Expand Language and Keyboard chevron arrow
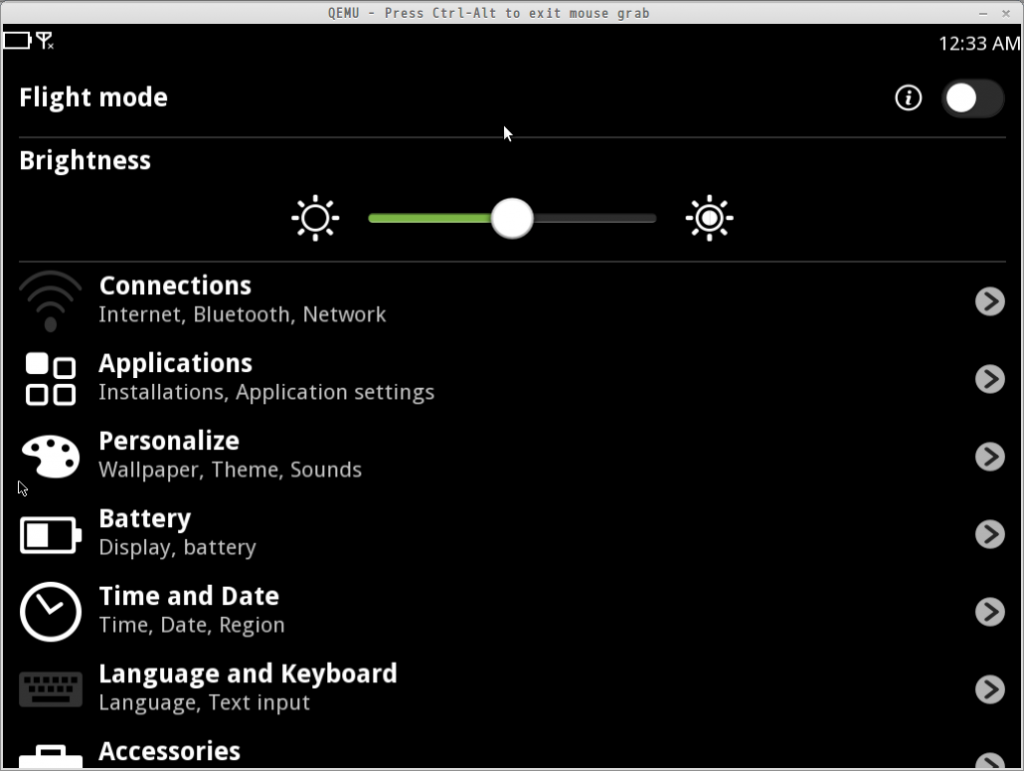1024x771 pixels. (989, 689)
